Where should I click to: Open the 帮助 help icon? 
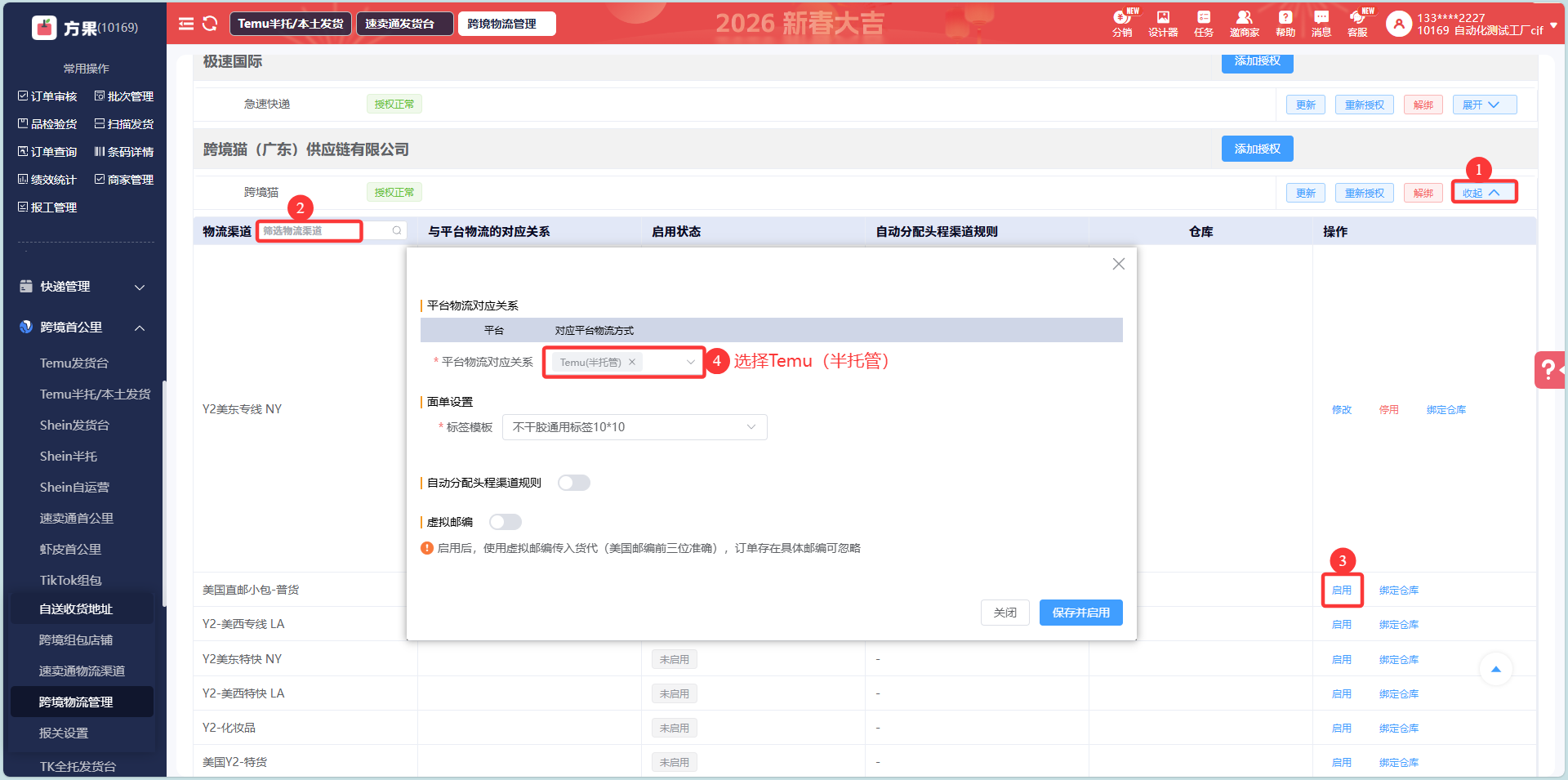[1285, 24]
